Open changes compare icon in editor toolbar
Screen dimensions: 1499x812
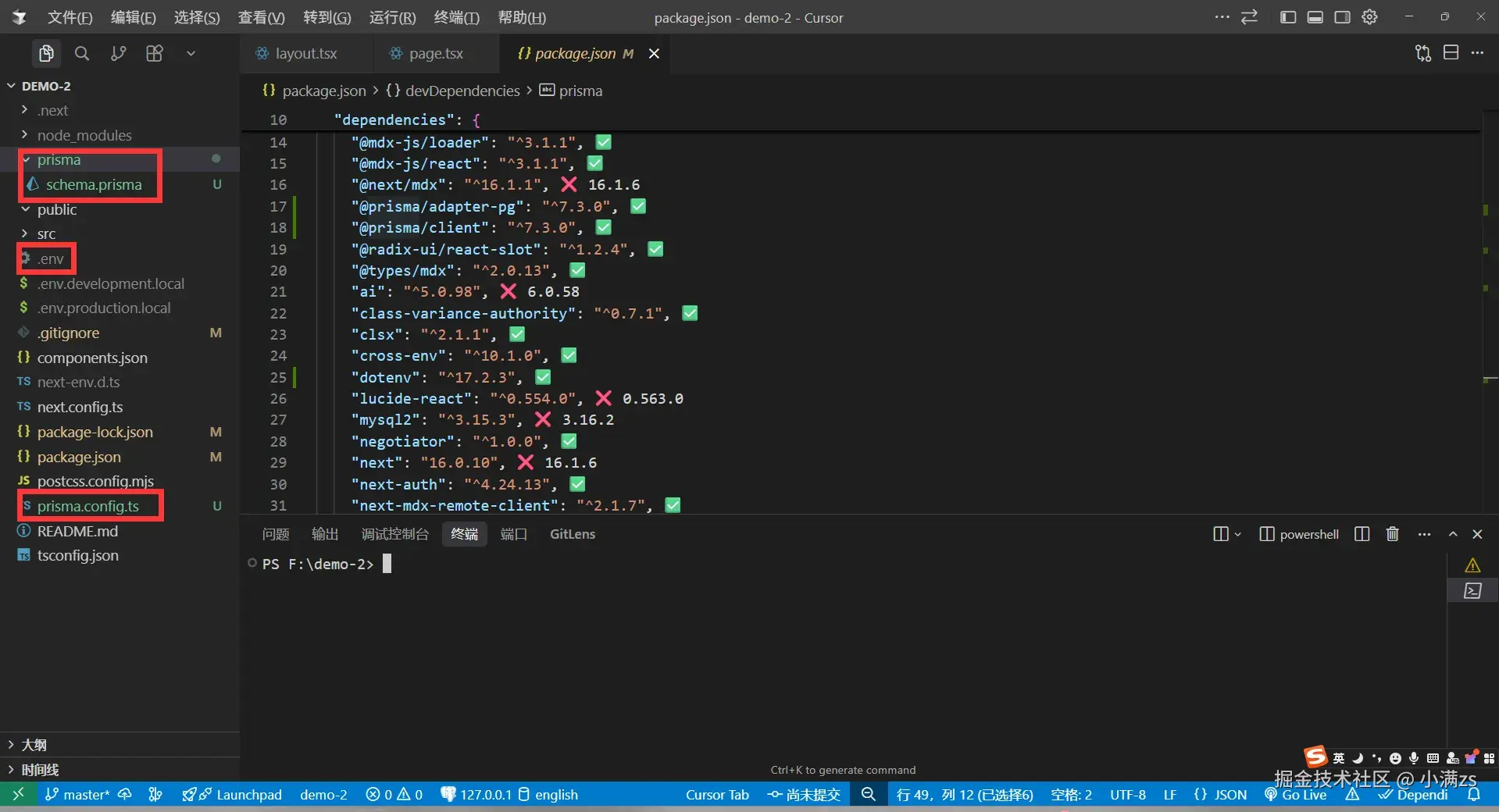point(1423,53)
